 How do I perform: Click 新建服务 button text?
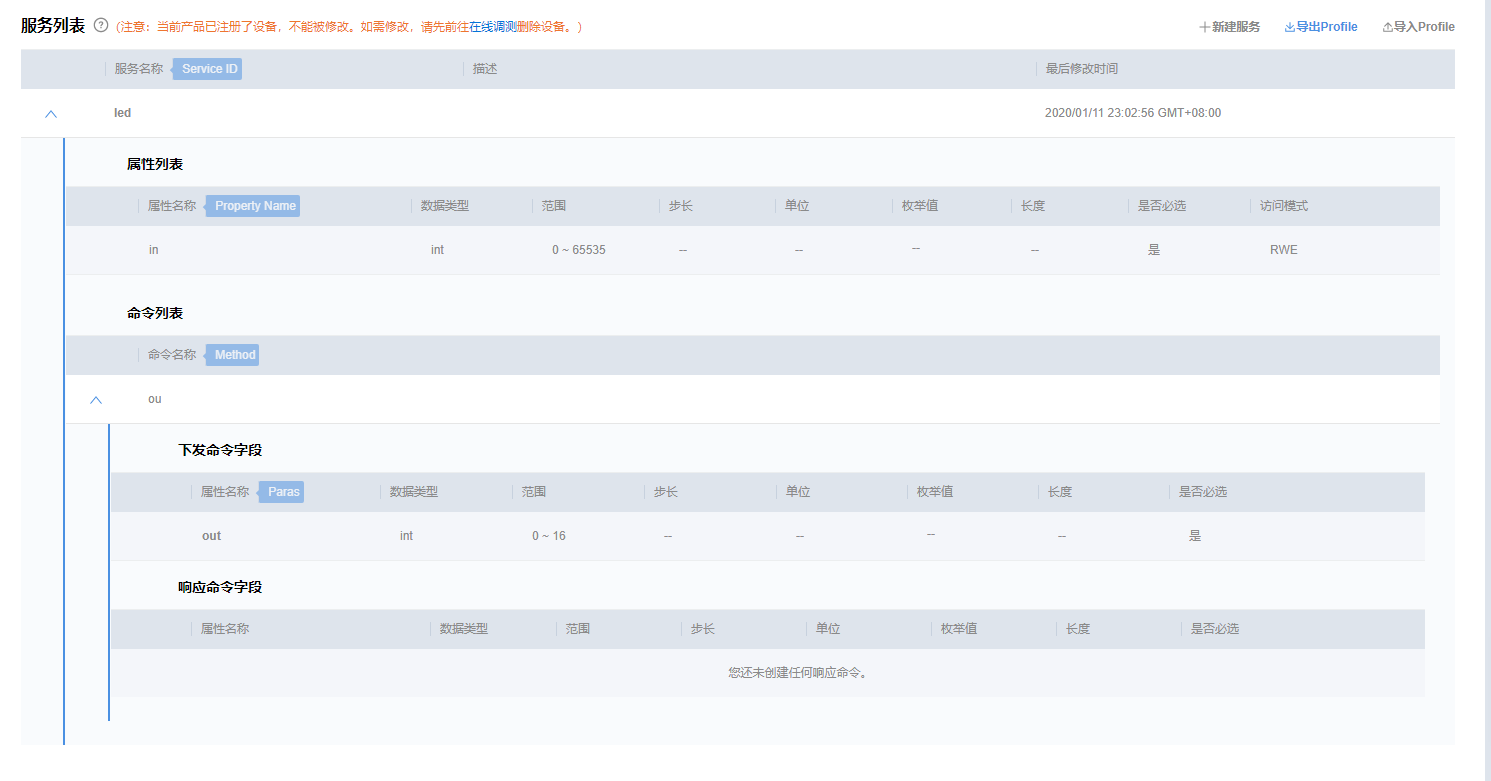(x=1236, y=27)
